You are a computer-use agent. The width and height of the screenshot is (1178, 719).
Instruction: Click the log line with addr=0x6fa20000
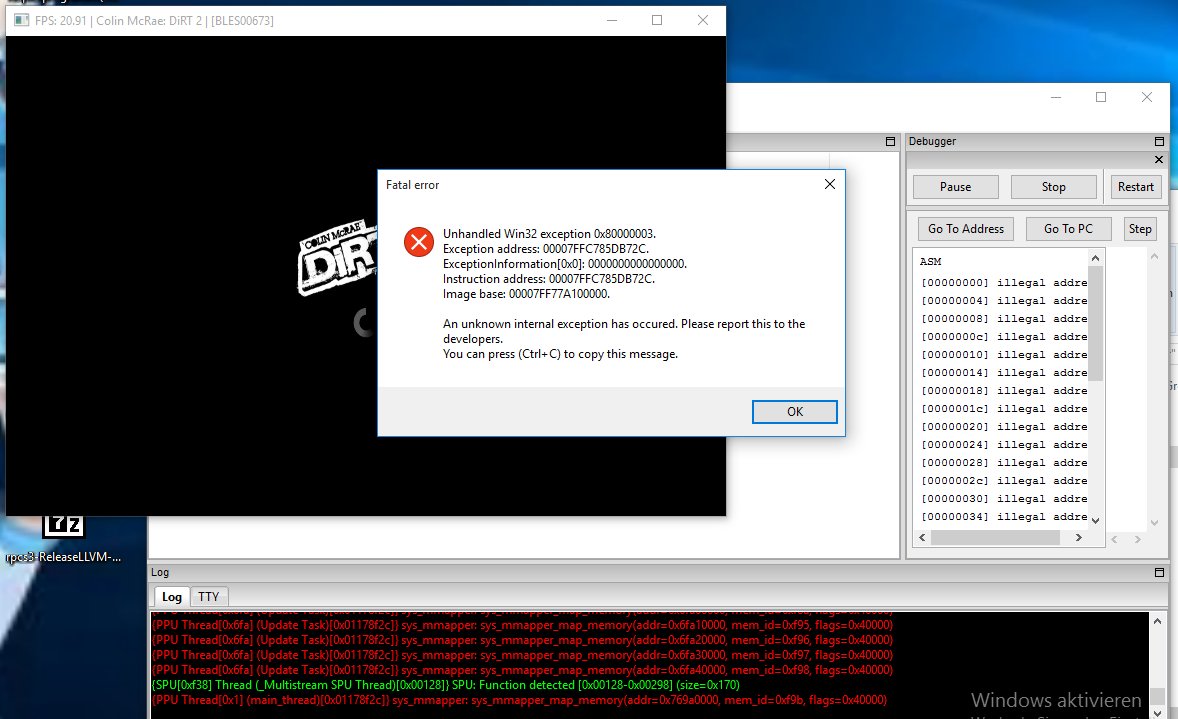522,640
